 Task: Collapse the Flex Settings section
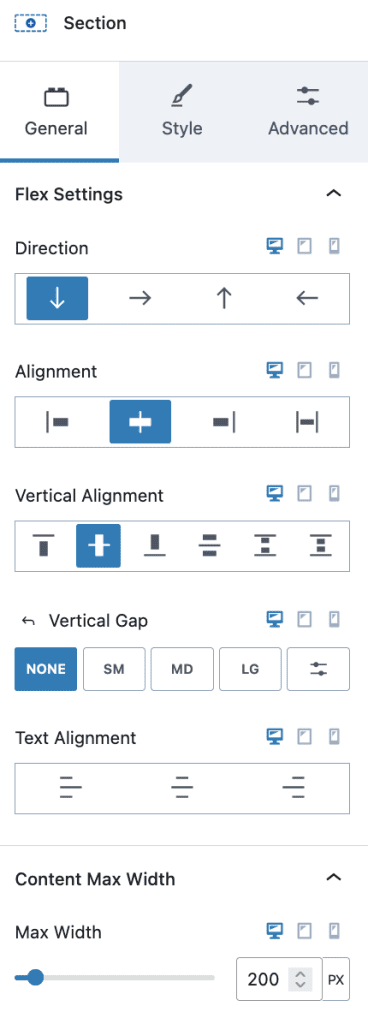[x=334, y=193]
